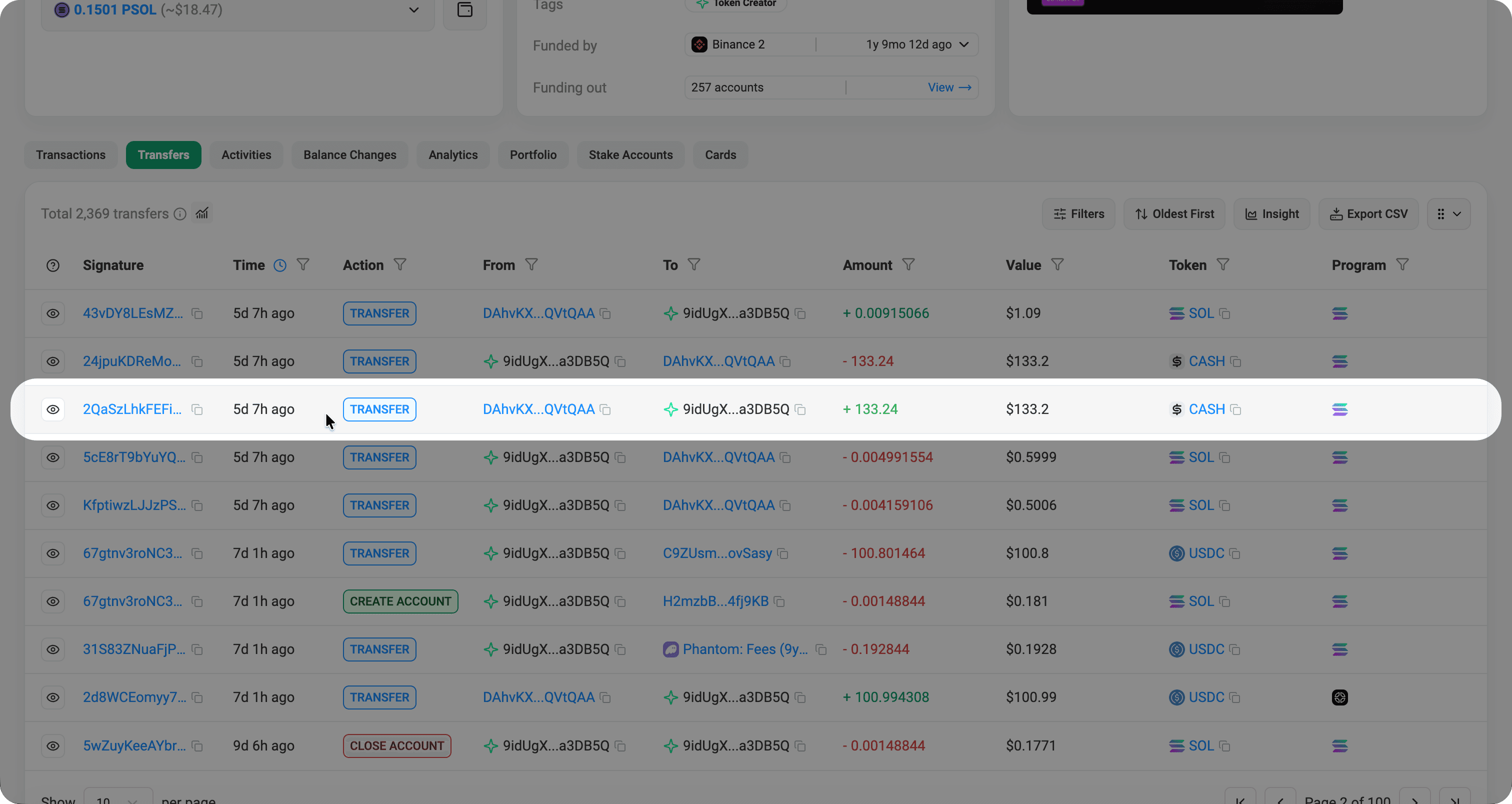The width and height of the screenshot is (1512, 804).
Task: Toggle eye icon for KfptiwzLJJzPS row
Action: coord(53,505)
